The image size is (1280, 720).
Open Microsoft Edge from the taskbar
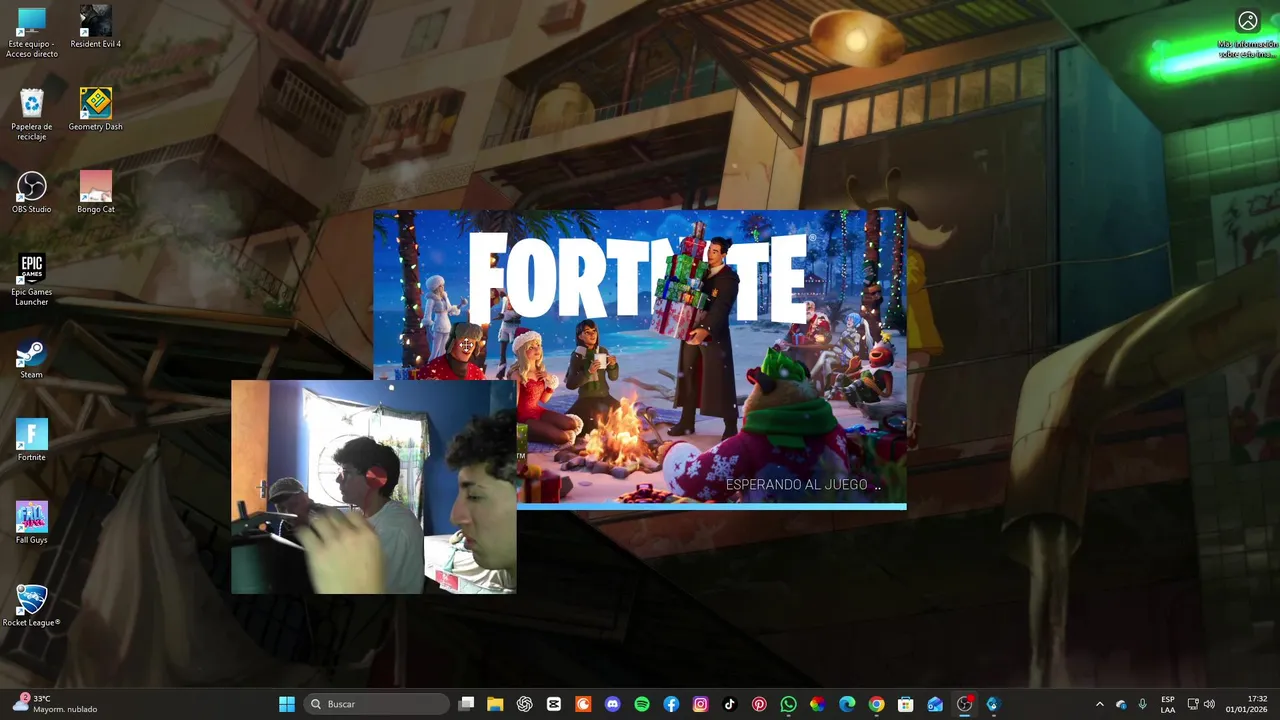click(x=847, y=704)
